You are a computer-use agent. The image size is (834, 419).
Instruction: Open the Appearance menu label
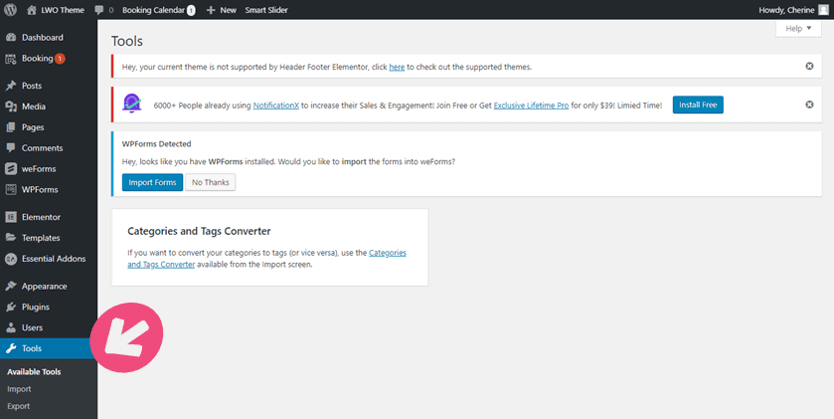pos(45,286)
